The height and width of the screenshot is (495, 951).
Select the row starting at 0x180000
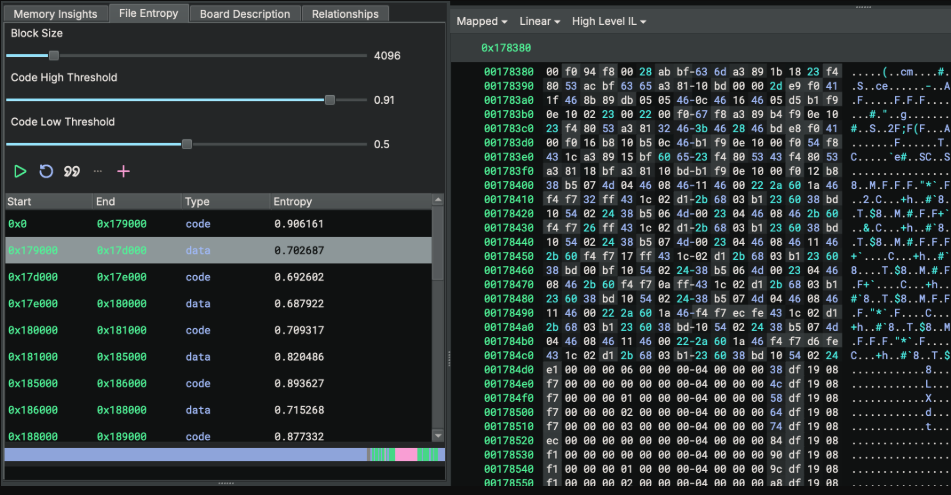coord(218,331)
